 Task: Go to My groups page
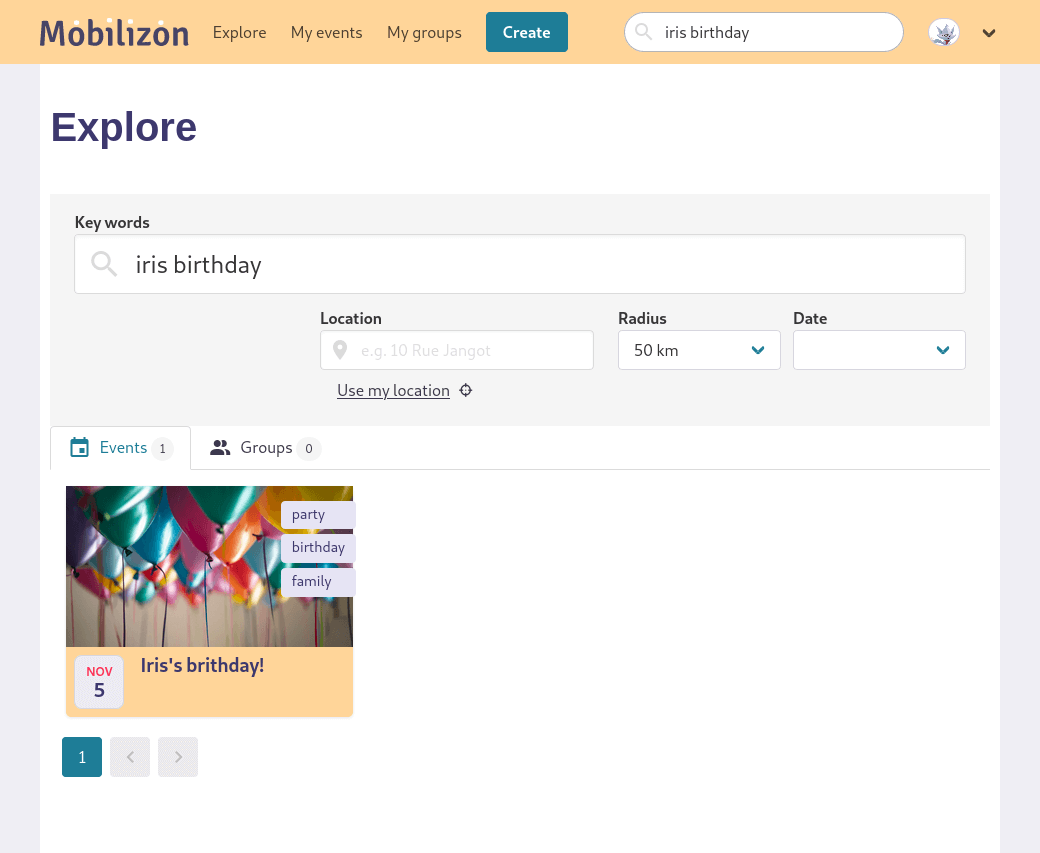[424, 33]
